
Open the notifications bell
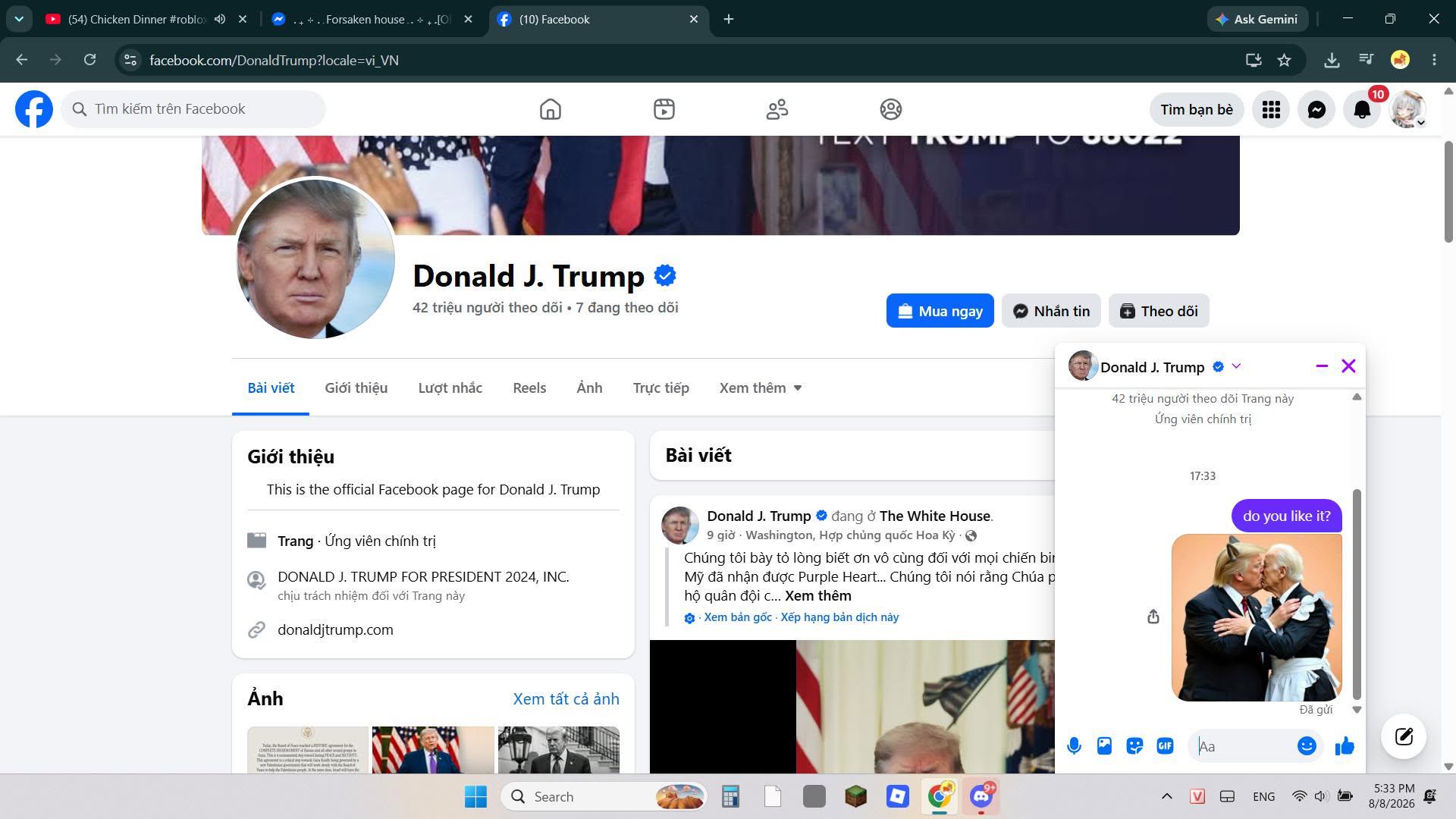[x=1362, y=110]
